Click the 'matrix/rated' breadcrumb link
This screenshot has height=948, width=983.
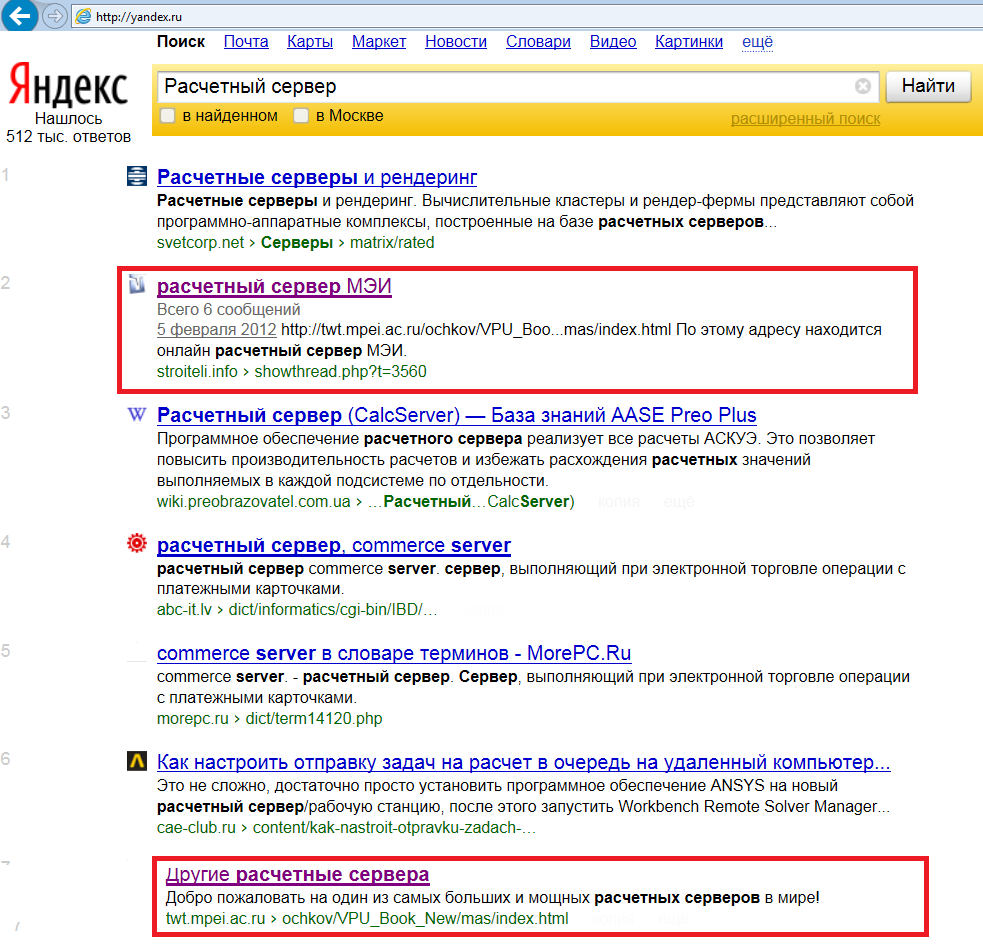point(392,243)
